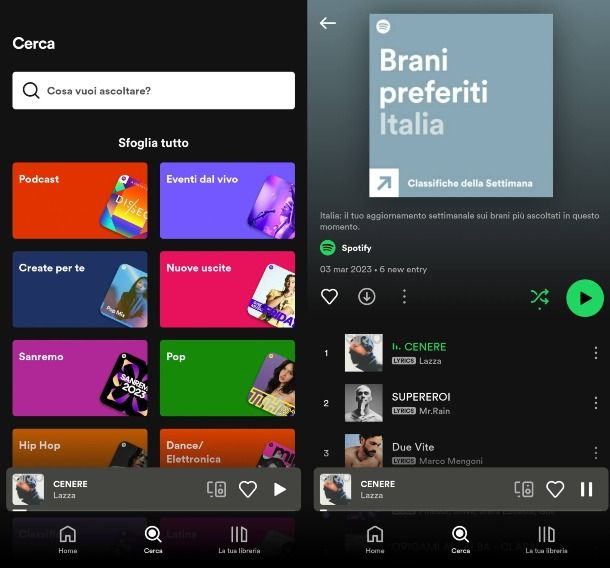
Task: Click the 'Sfoglia tutto' heading
Action: [153, 143]
